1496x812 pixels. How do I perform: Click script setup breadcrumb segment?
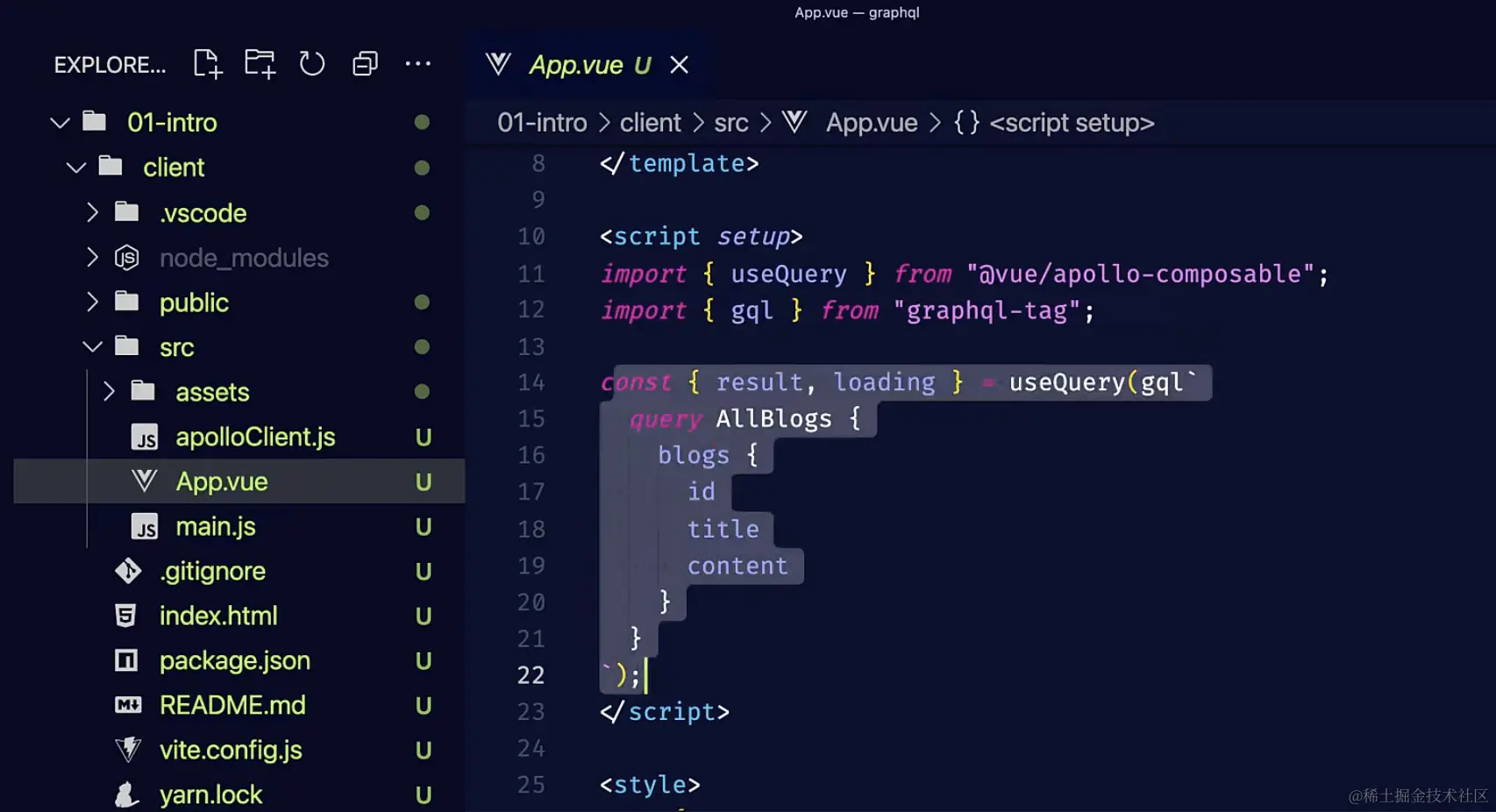click(1072, 123)
